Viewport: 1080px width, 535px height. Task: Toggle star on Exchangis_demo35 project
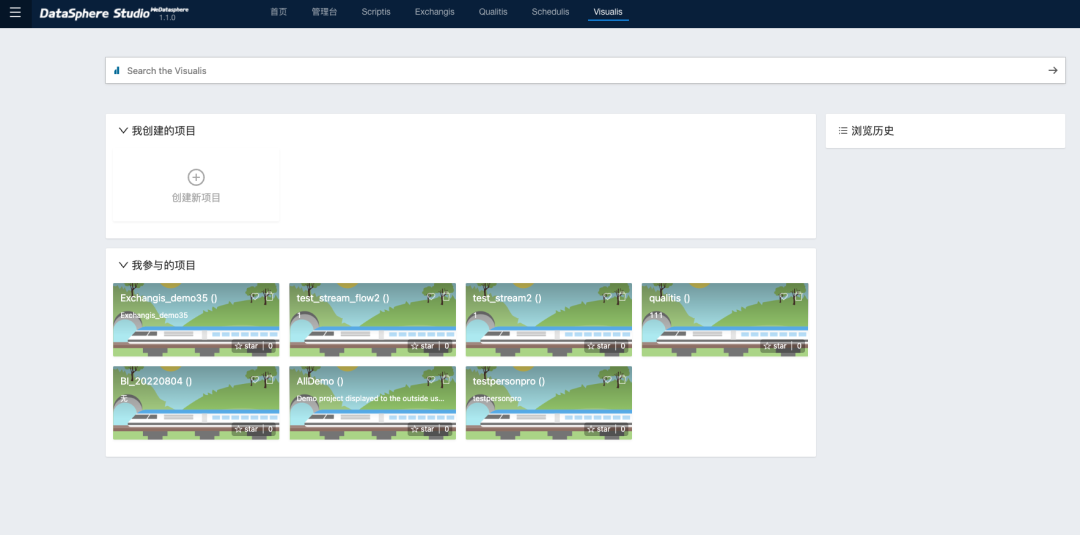(x=246, y=346)
